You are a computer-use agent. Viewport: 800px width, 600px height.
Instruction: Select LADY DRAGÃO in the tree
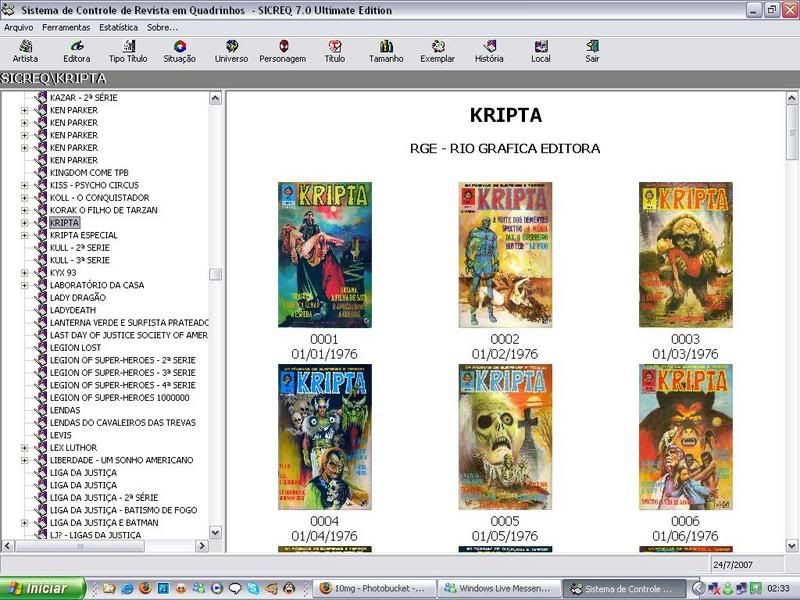pos(78,297)
